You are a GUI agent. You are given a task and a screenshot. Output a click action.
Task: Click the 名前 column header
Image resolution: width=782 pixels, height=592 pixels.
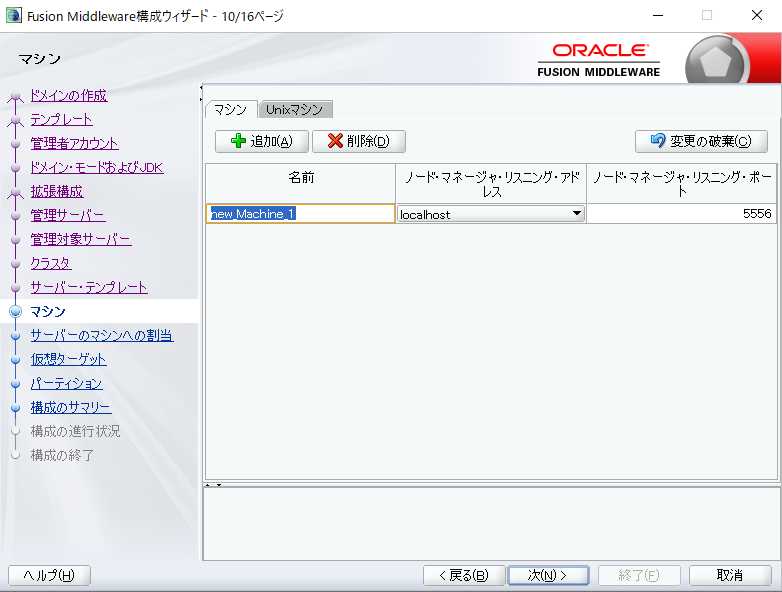[300, 177]
